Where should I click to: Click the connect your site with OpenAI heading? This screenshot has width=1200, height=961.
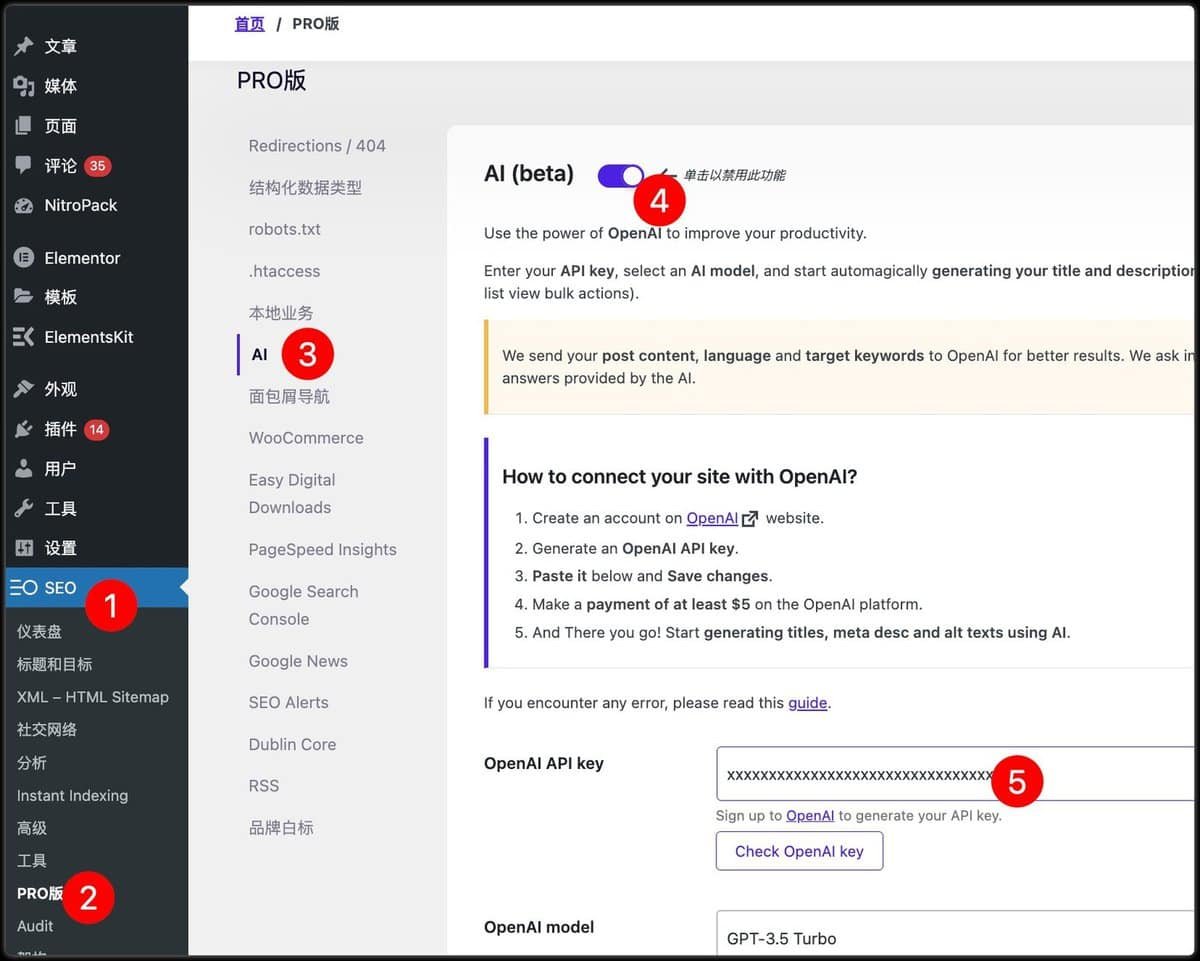click(x=680, y=477)
